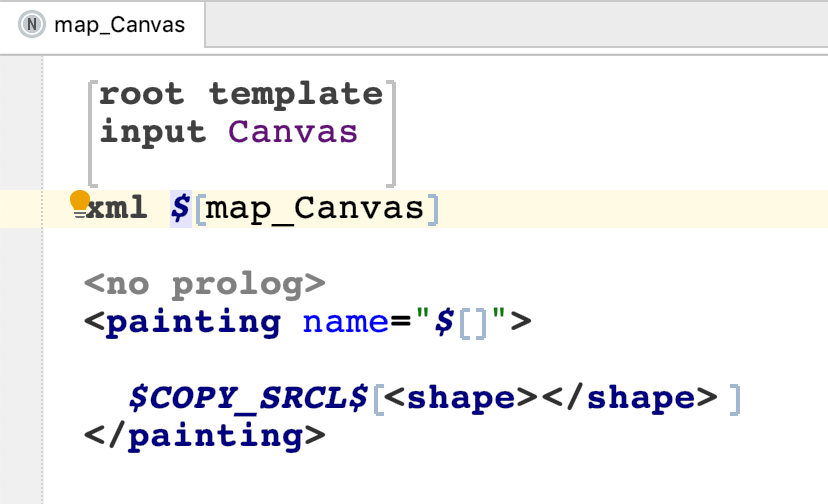This screenshot has width=828, height=504.
Task: Click the Canvas input concept reference
Action: point(293,132)
